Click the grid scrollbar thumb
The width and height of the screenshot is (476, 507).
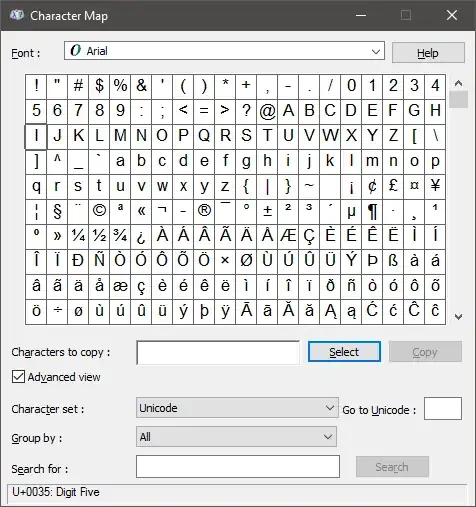pyautogui.click(x=458, y=100)
